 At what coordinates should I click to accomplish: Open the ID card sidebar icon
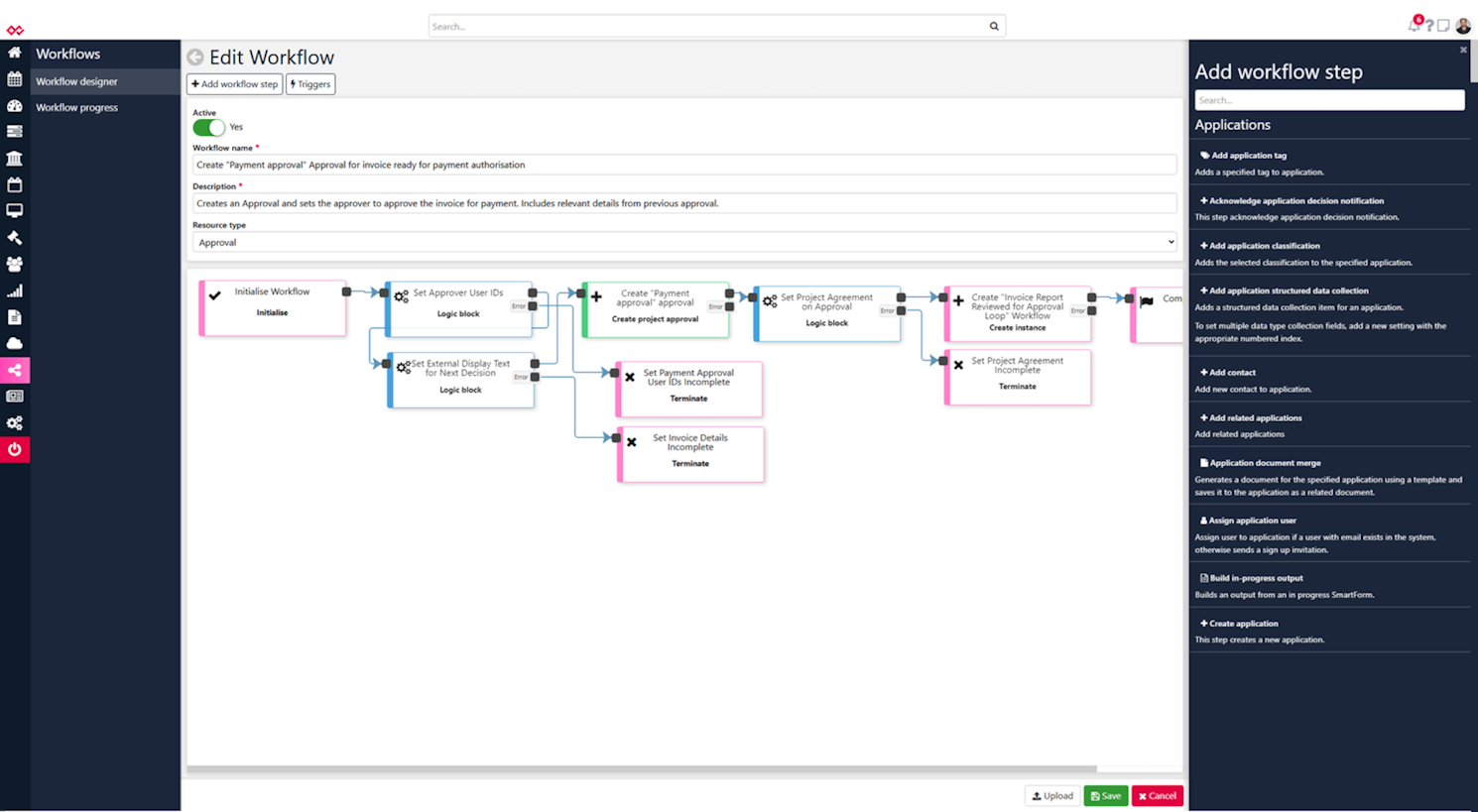[x=14, y=397]
